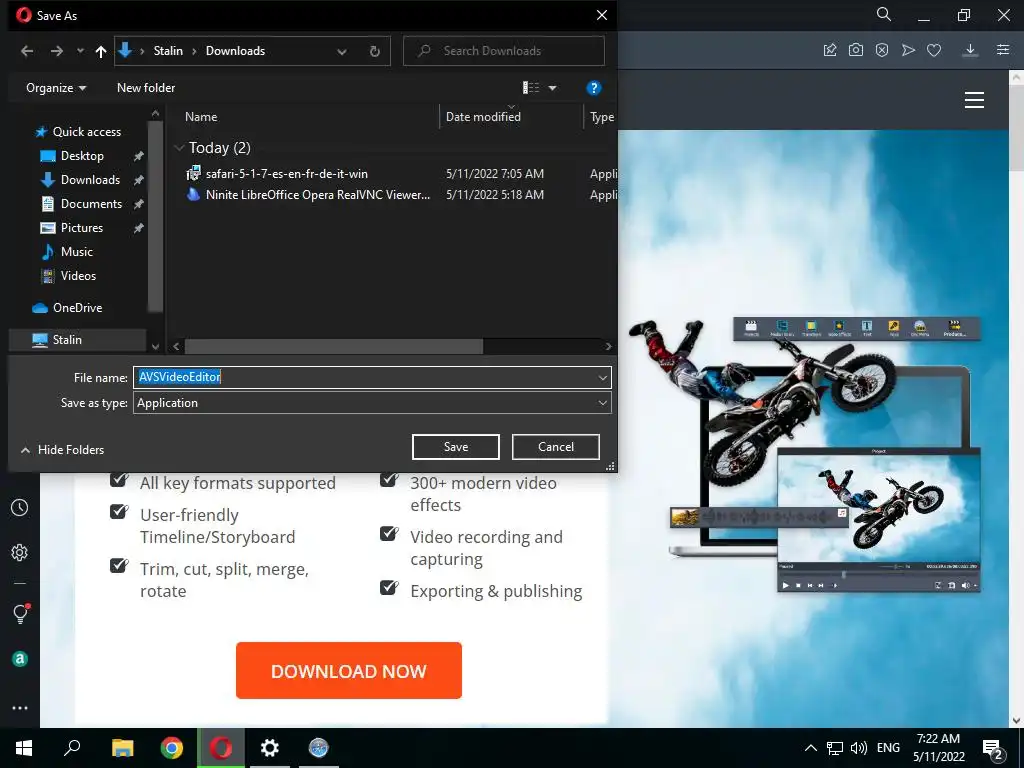Collapse the Today (2) group
The image size is (1024, 768).
coord(179,148)
